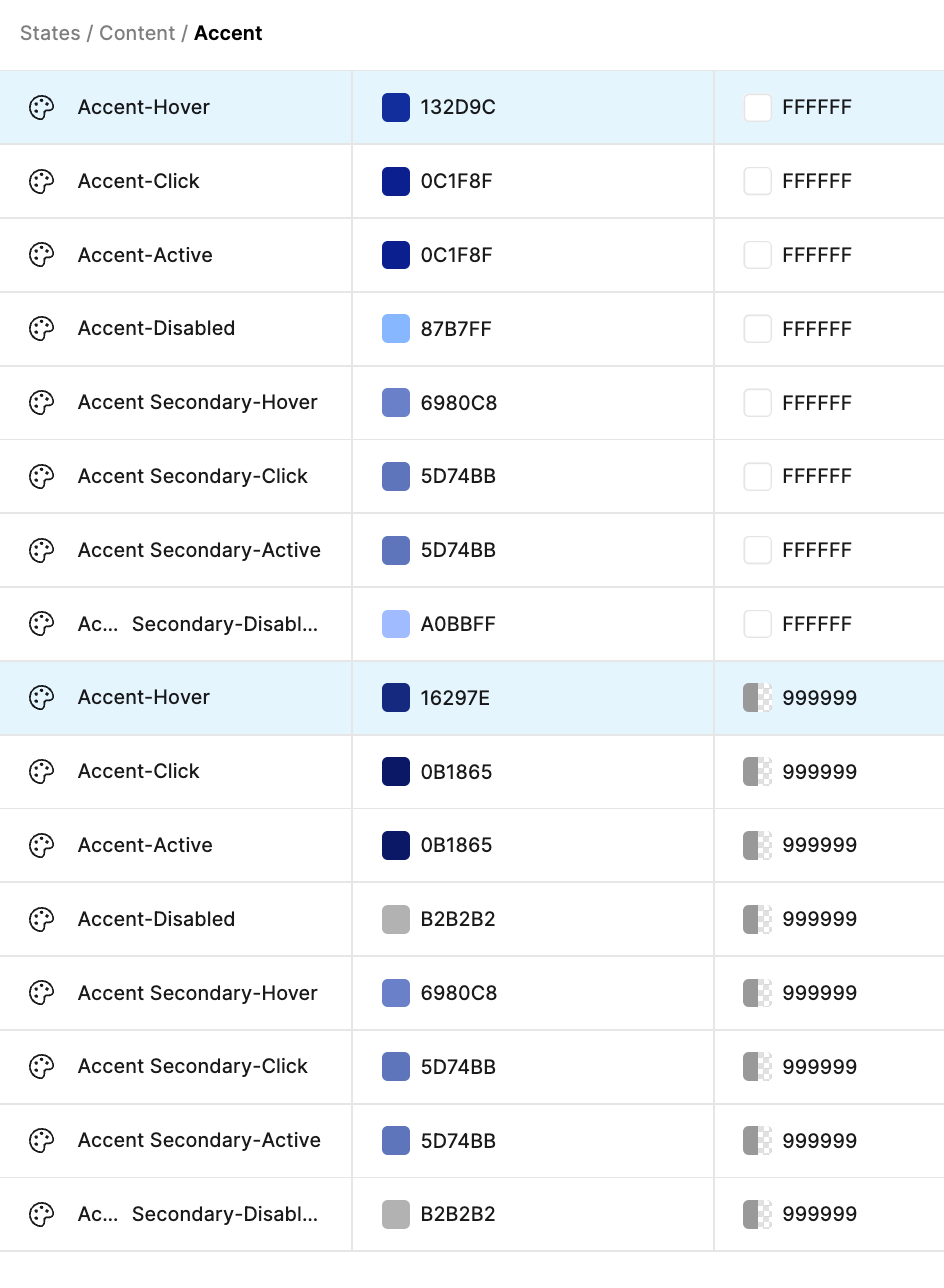Click palette icon in Secondary-Disabled row with B2B2B2

click(41, 1214)
